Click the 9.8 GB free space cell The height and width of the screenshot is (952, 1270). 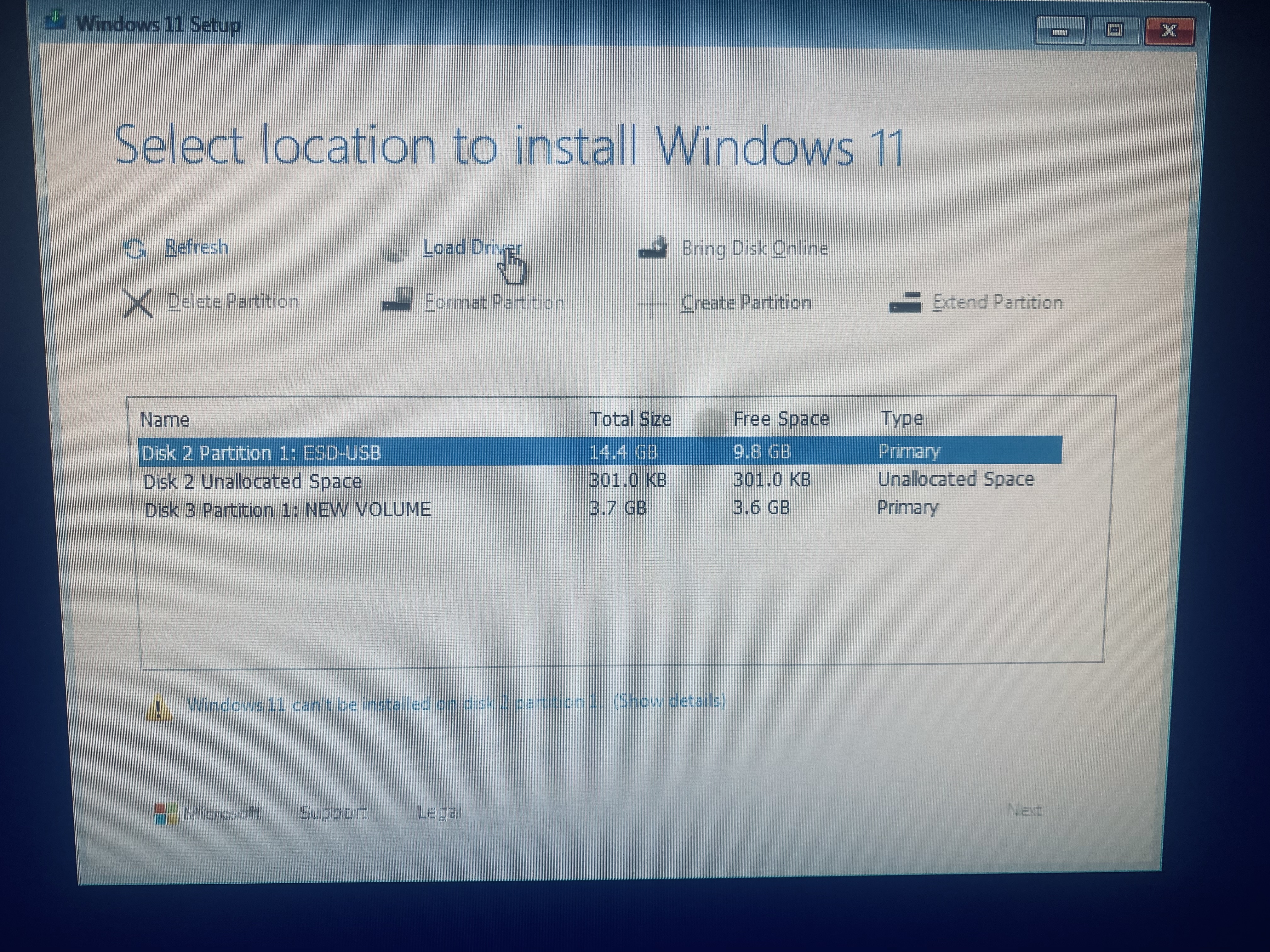click(762, 451)
